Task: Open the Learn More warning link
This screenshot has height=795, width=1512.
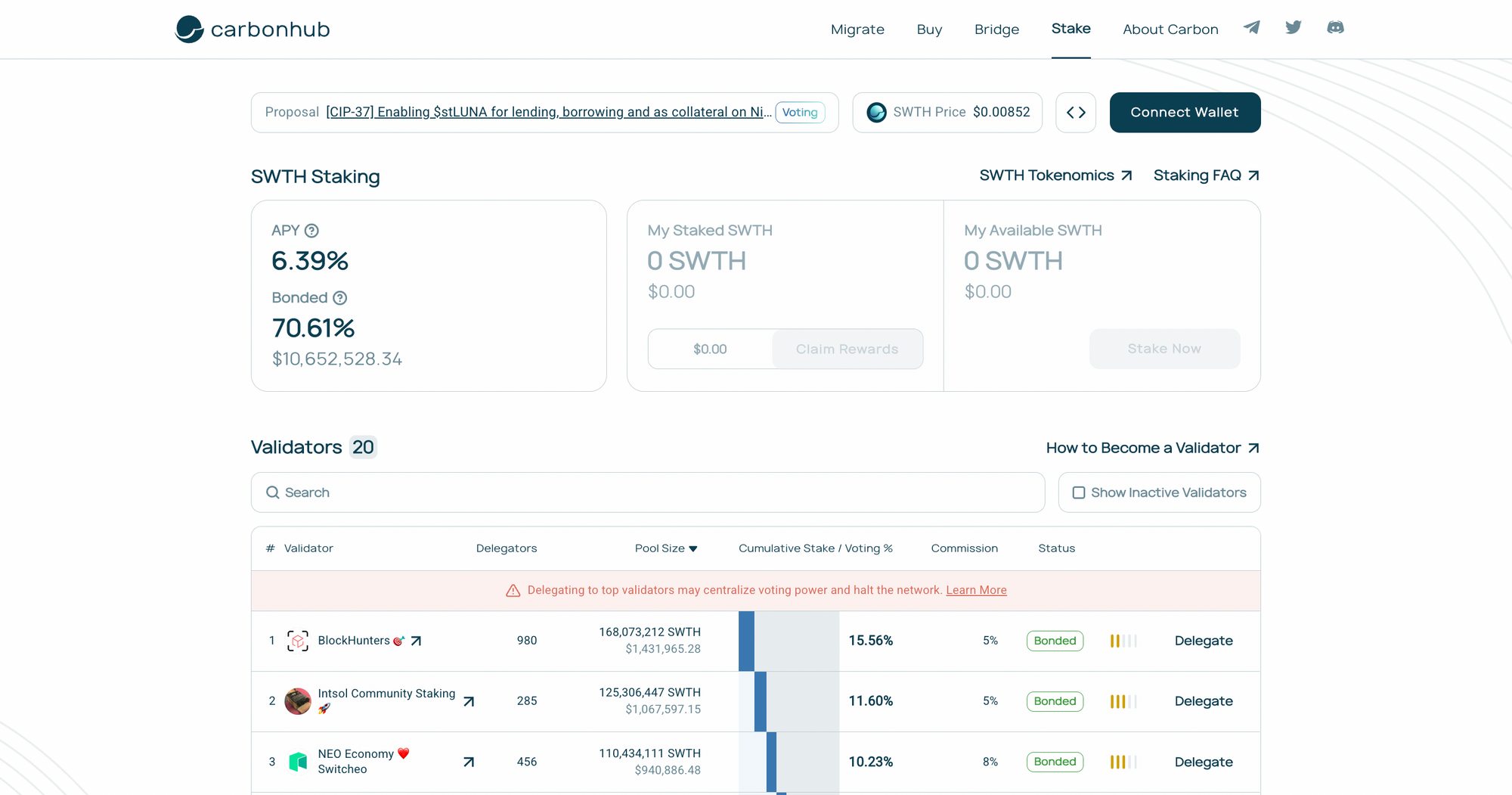Action: tap(976, 590)
